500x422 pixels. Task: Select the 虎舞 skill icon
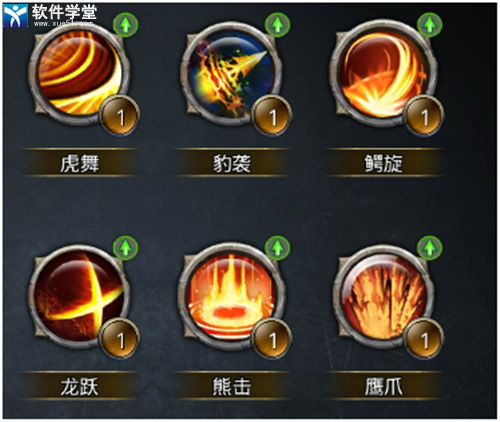[79, 74]
